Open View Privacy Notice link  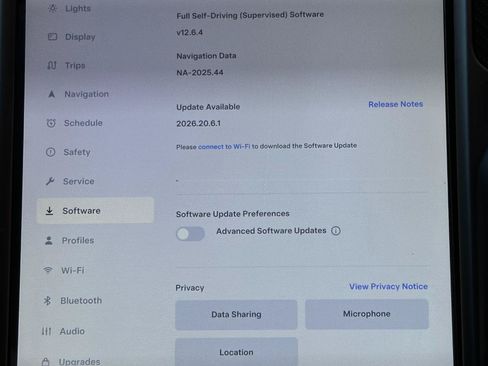click(x=388, y=286)
